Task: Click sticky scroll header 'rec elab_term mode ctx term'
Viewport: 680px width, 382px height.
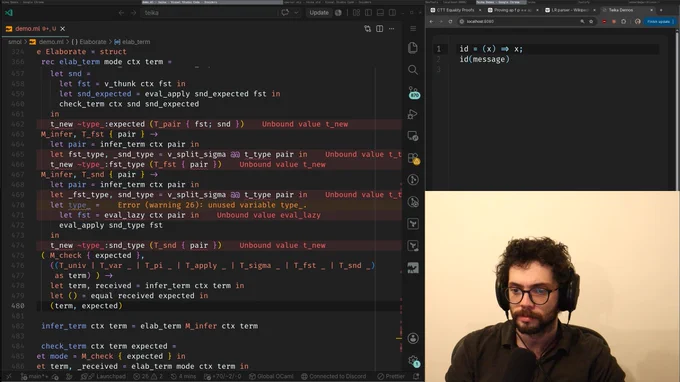Action: [106, 62]
